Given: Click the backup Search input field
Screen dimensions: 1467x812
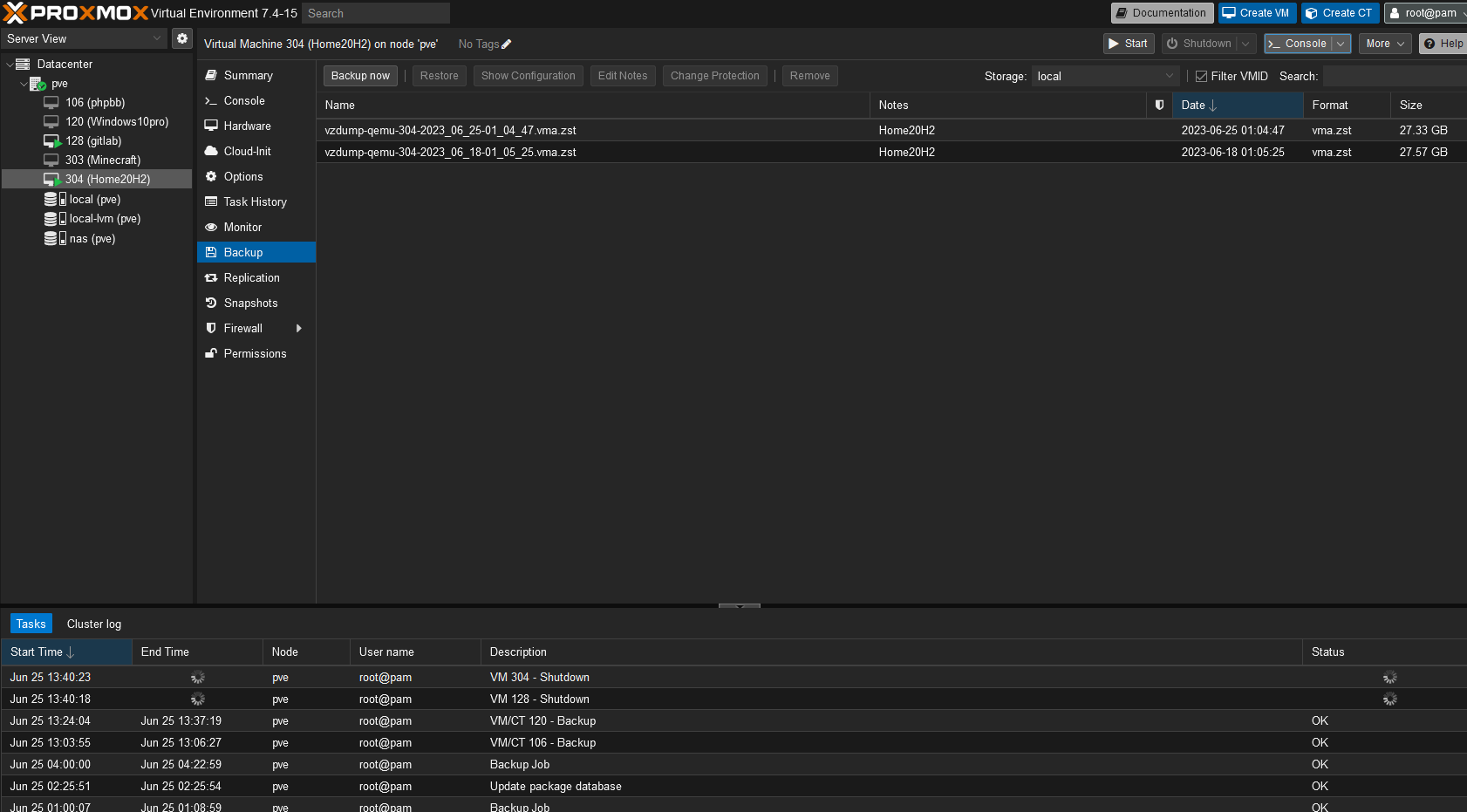Looking at the screenshot, I should point(1394,77).
